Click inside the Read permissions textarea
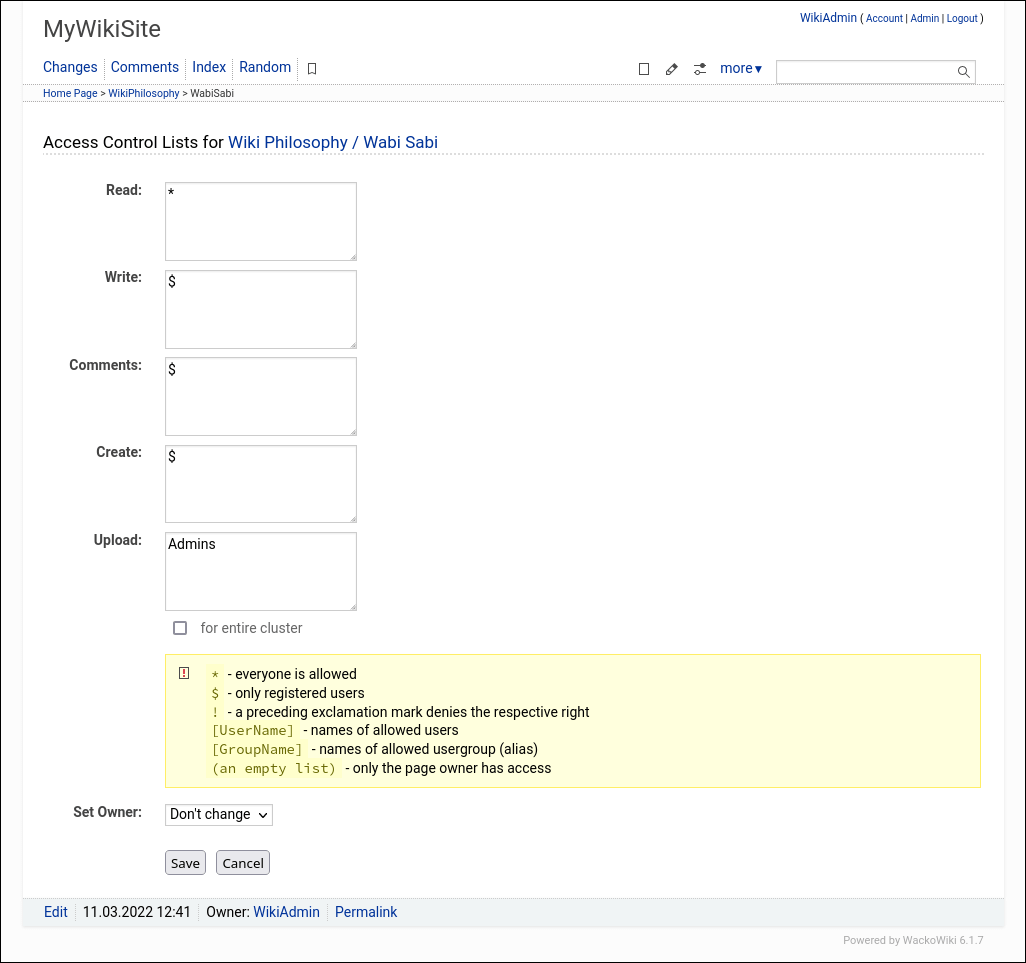 point(260,220)
